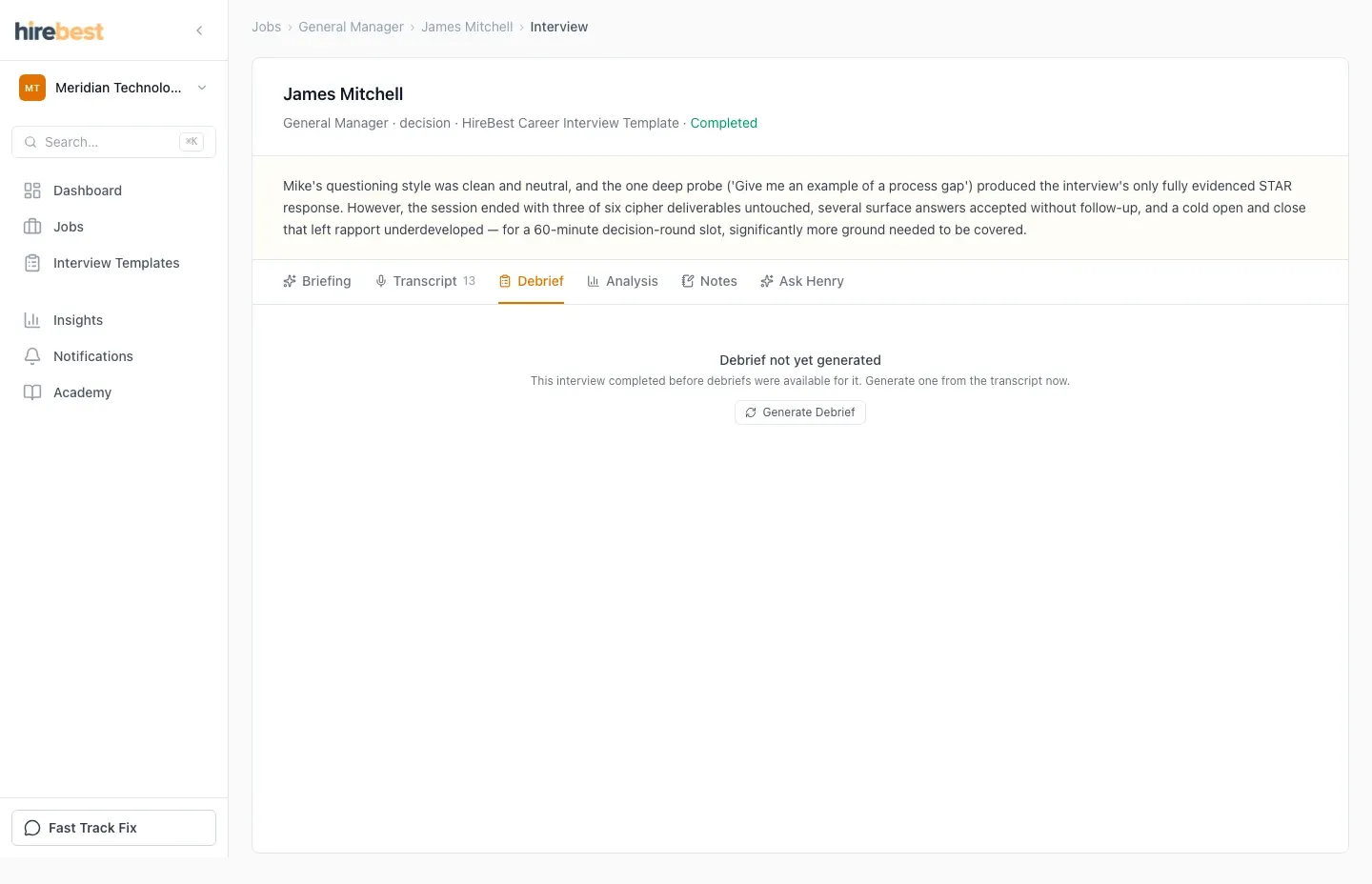The height and width of the screenshot is (884, 1372).
Task: Collapse the sidebar with the chevron arrow
Action: pos(199,30)
